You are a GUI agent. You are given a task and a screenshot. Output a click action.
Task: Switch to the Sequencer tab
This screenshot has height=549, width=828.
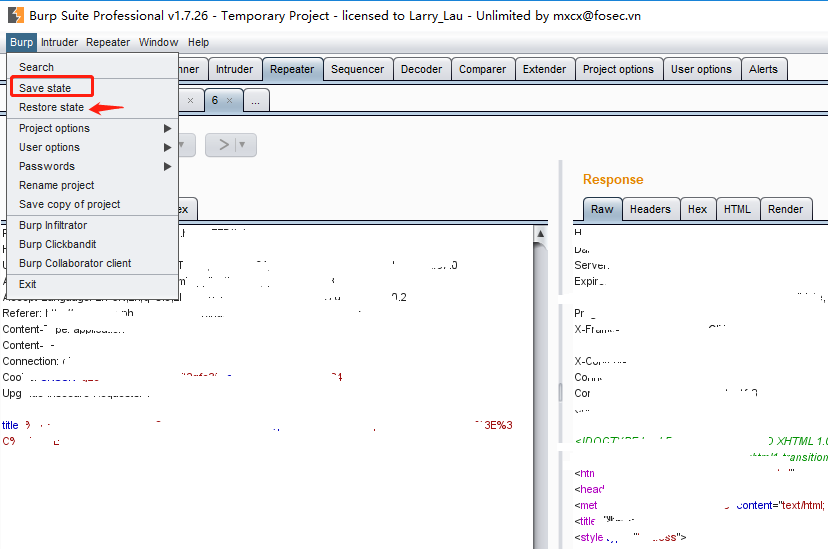click(x=357, y=69)
